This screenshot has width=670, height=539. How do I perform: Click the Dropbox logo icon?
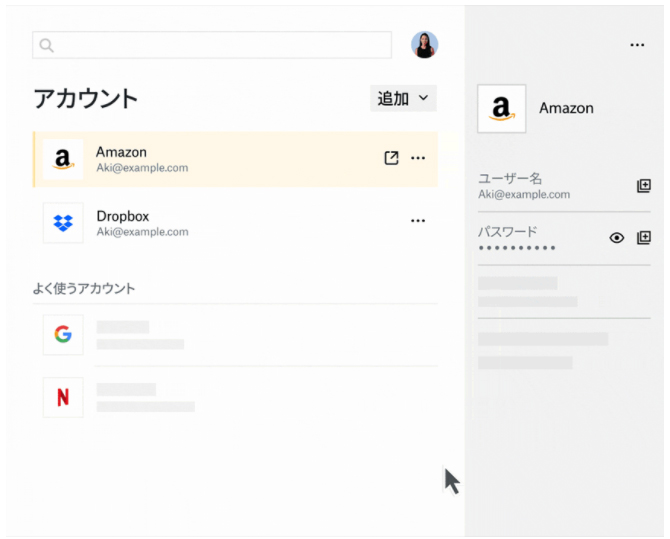point(63,222)
